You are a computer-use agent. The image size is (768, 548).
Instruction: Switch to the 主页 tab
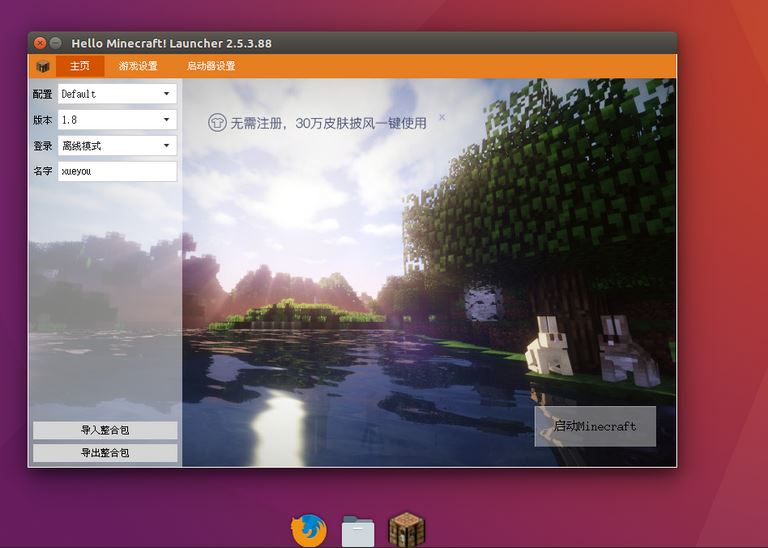tap(80, 66)
